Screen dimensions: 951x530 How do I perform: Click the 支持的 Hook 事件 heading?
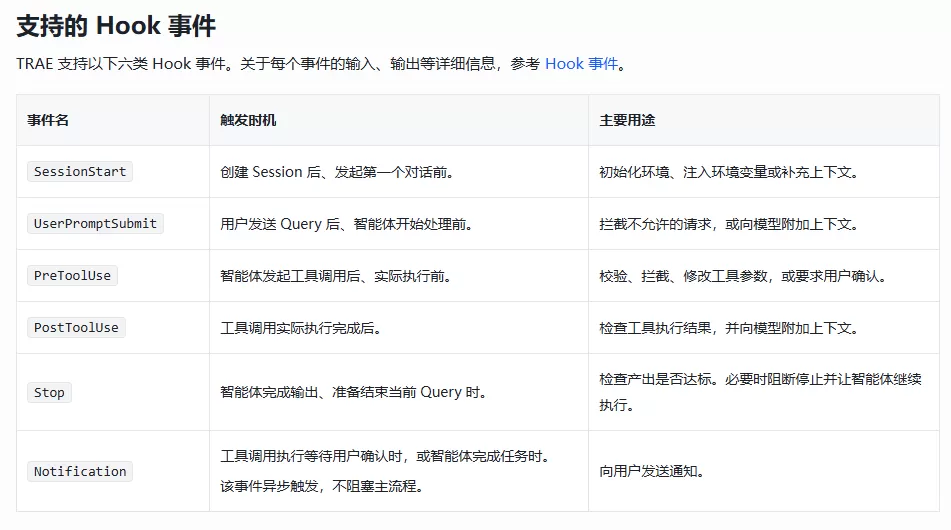[x=116, y=26]
